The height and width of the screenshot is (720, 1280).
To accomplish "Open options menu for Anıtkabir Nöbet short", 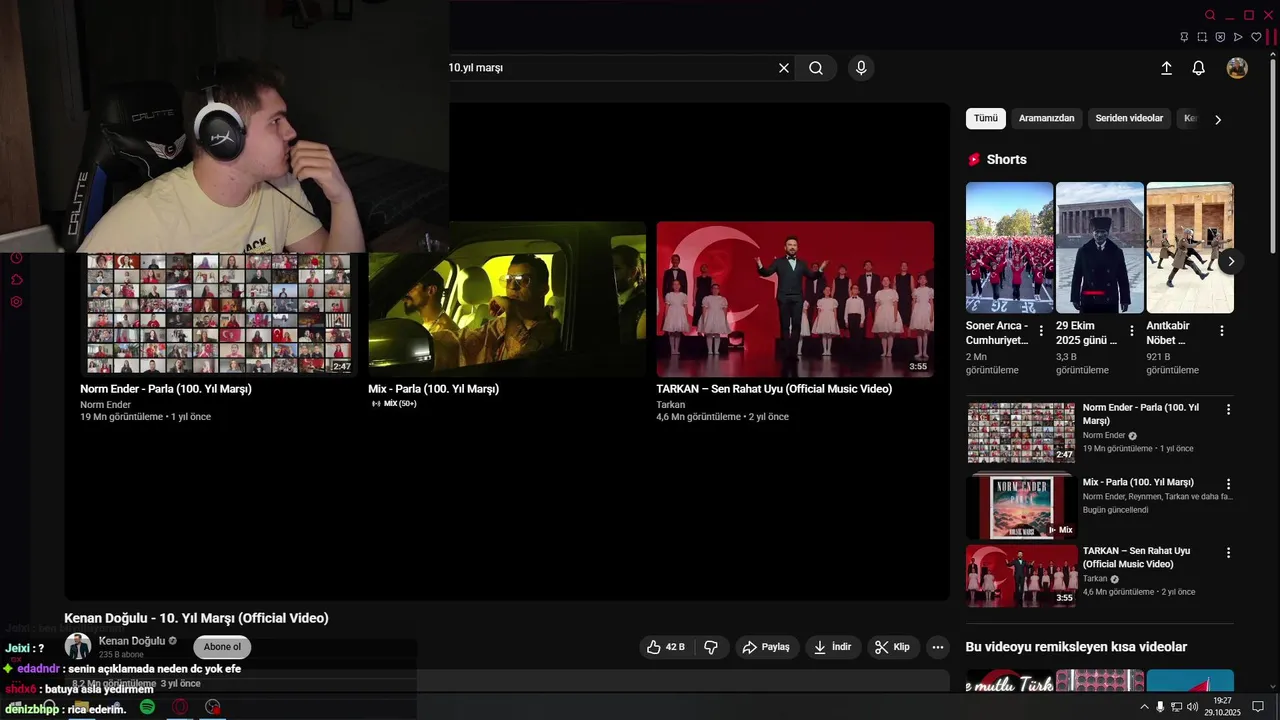I will [x=1222, y=330].
